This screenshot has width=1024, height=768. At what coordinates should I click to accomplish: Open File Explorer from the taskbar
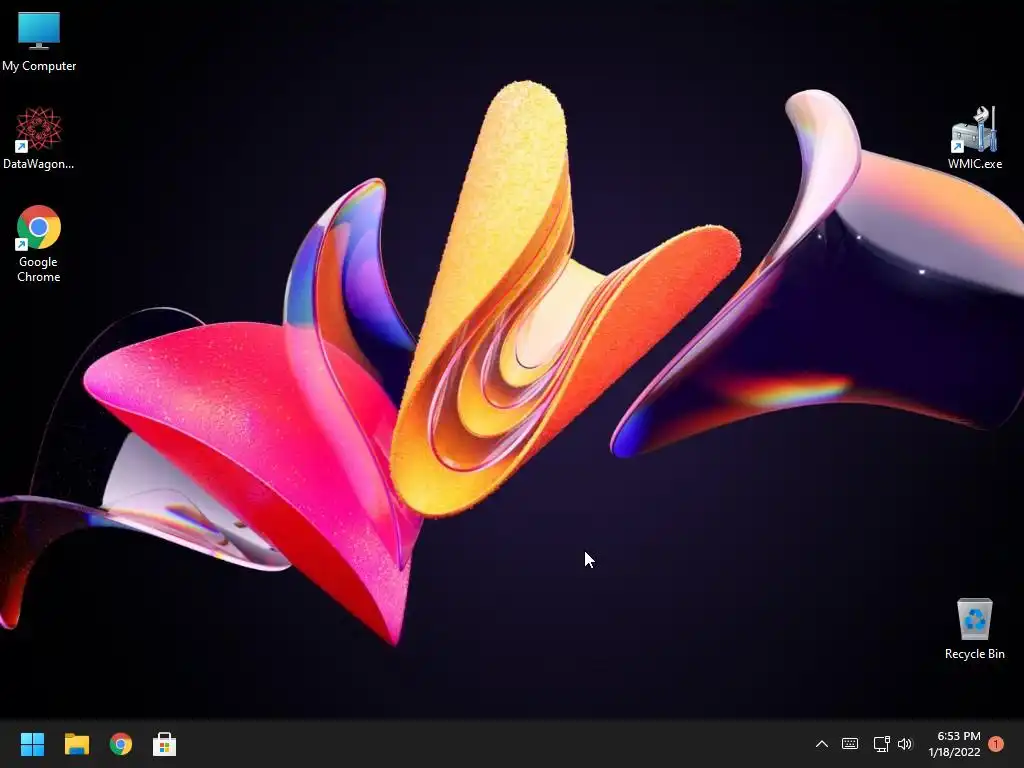coord(76,744)
